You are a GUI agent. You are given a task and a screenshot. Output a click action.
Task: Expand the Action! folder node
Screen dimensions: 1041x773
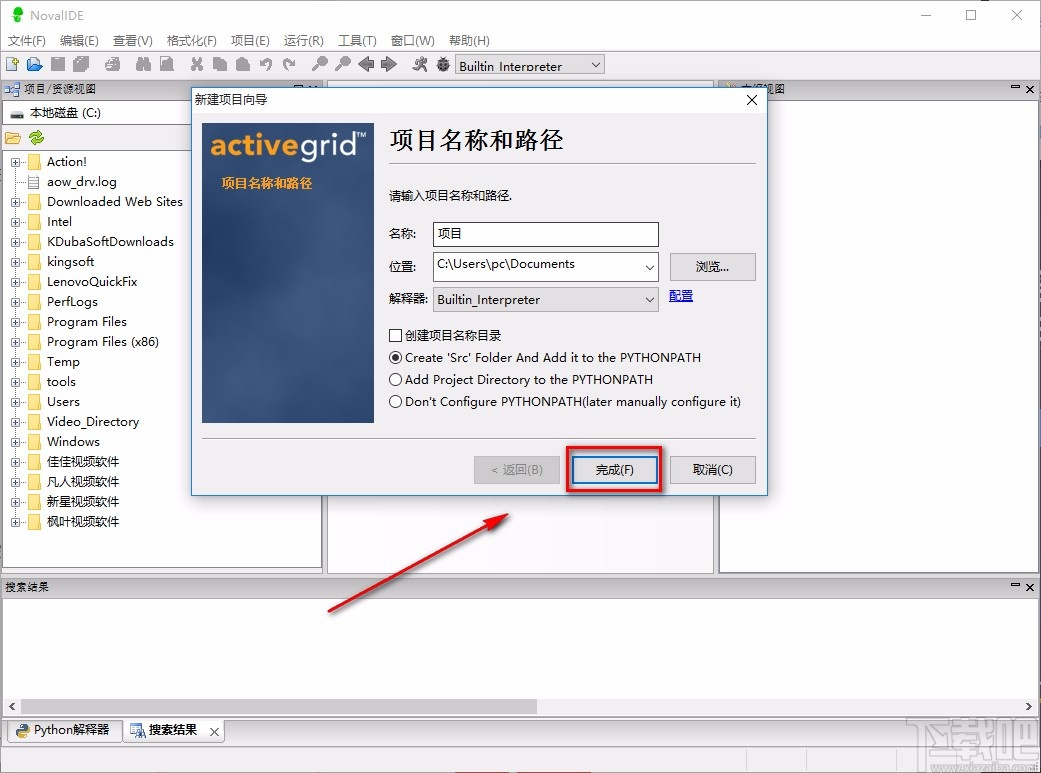pyautogui.click(x=15, y=162)
